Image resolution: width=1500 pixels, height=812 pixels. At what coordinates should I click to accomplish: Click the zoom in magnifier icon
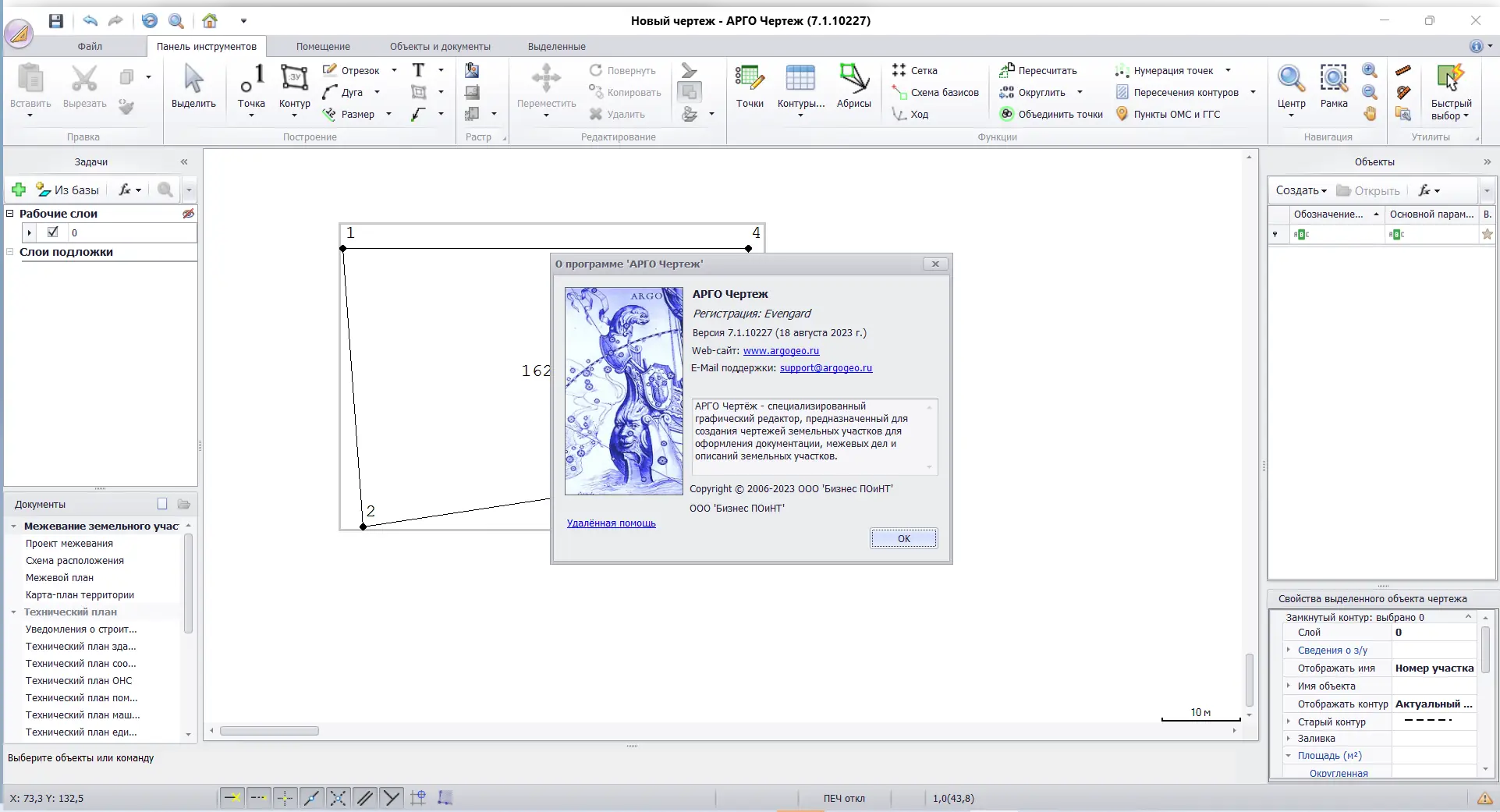(x=1369, y=70)
